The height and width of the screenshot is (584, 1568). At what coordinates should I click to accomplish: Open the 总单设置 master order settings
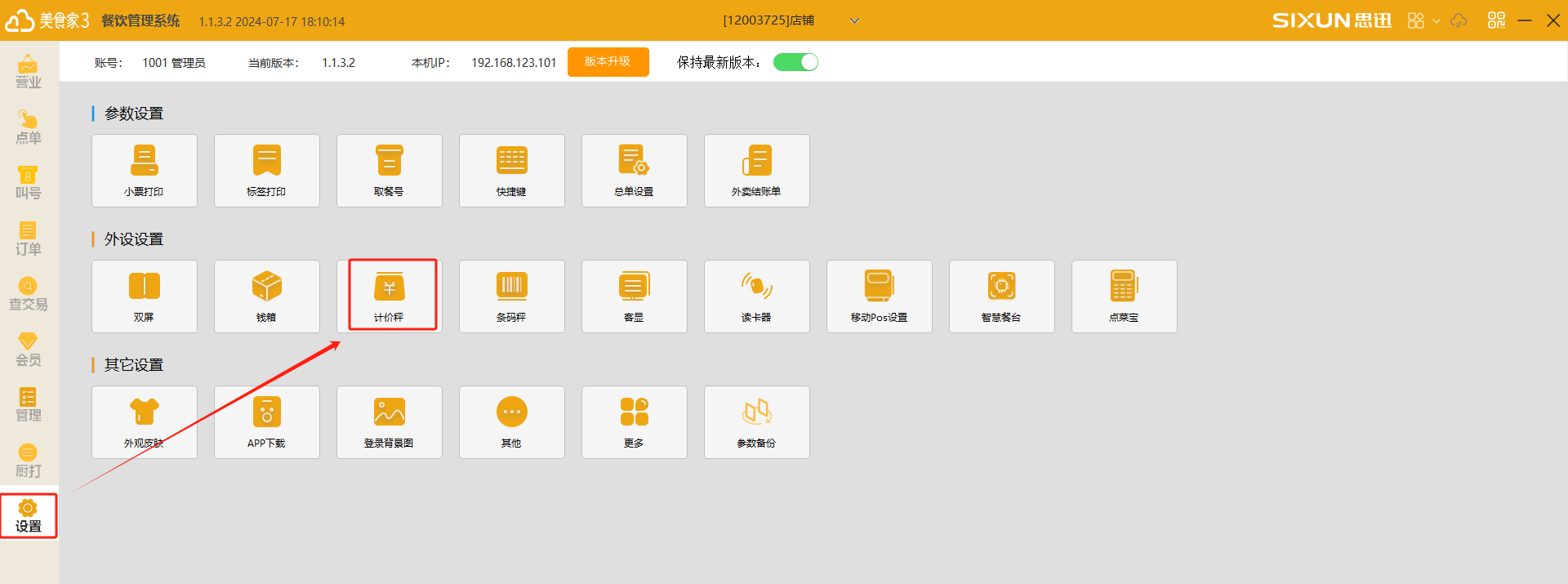pos(635,171)
